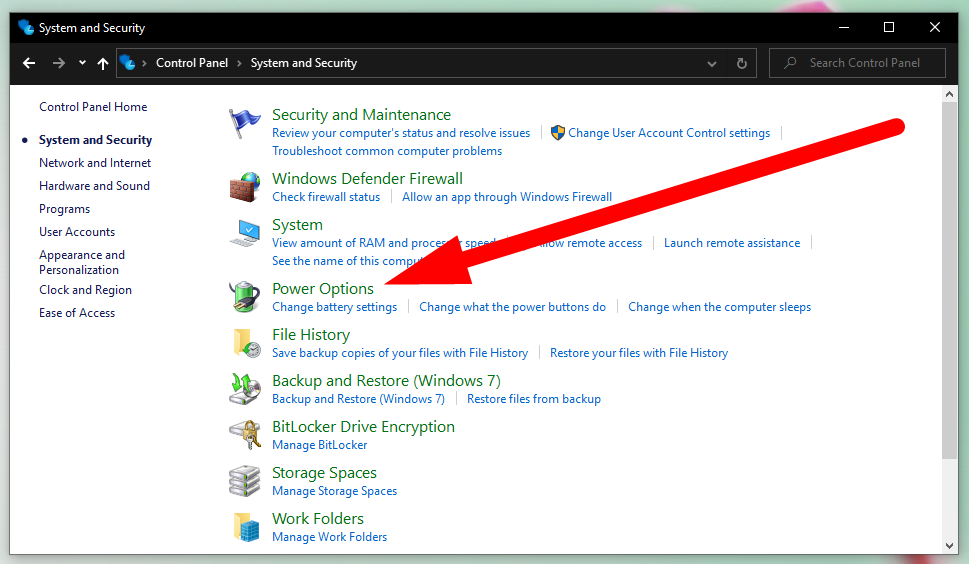Click the System computer icon

pos(245,233)
